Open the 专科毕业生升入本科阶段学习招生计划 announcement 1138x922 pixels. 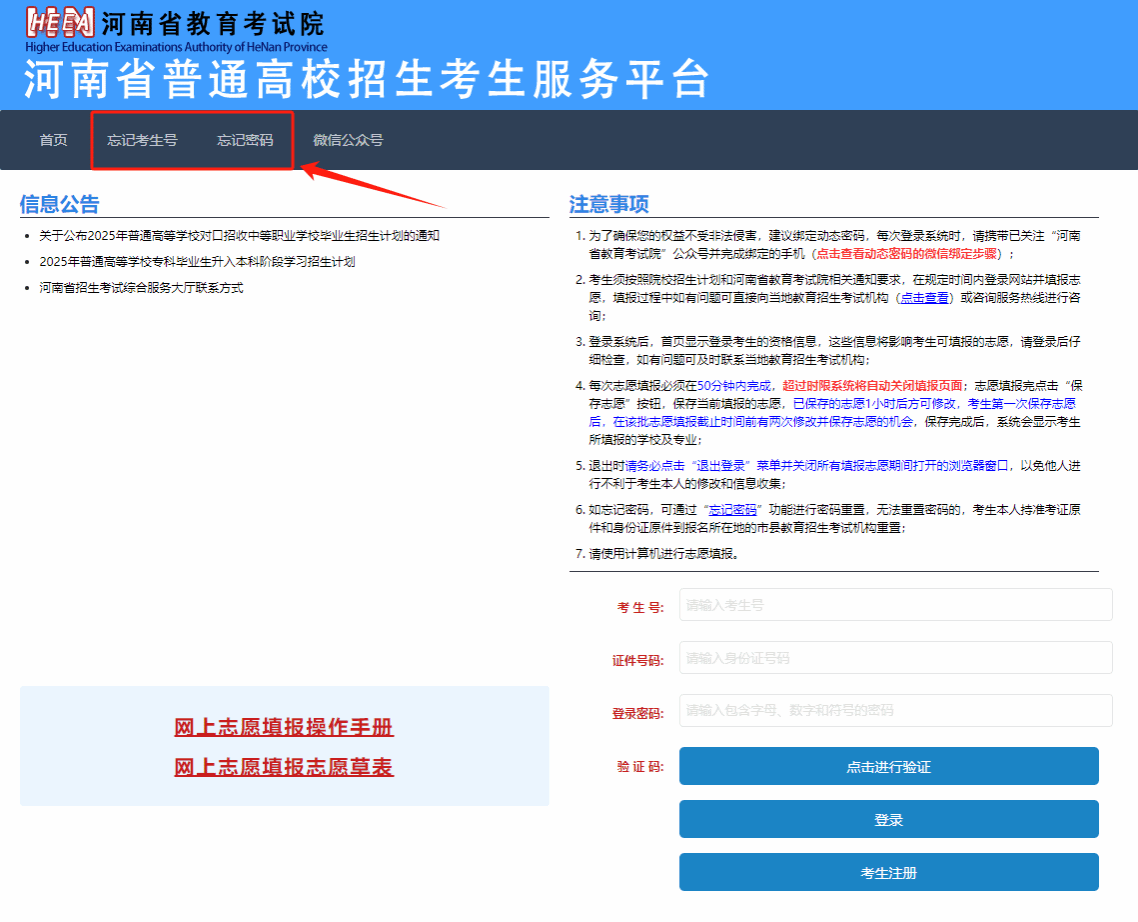[x=197, y=262]
